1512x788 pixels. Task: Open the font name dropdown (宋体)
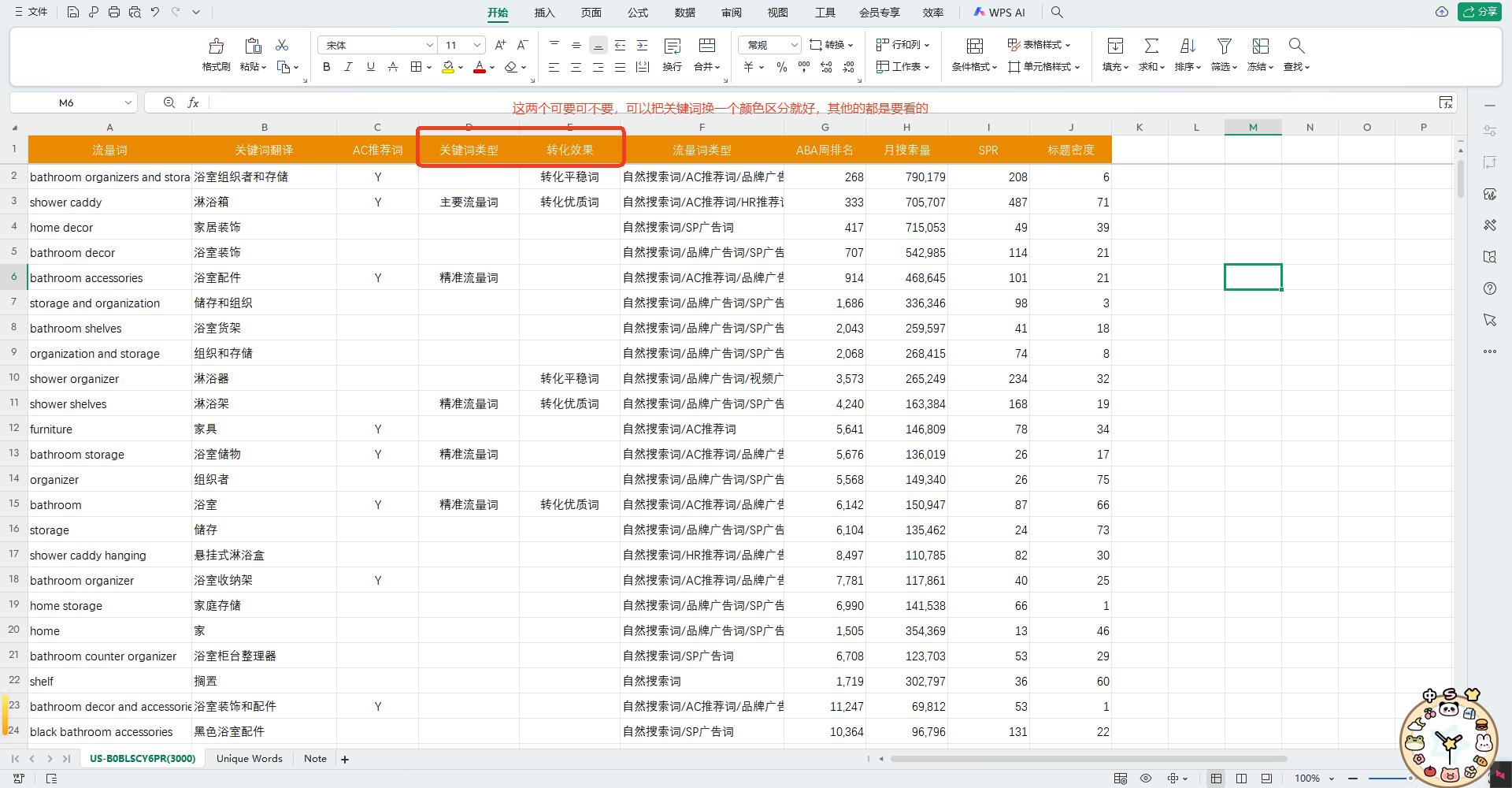(x=429, y=45)
